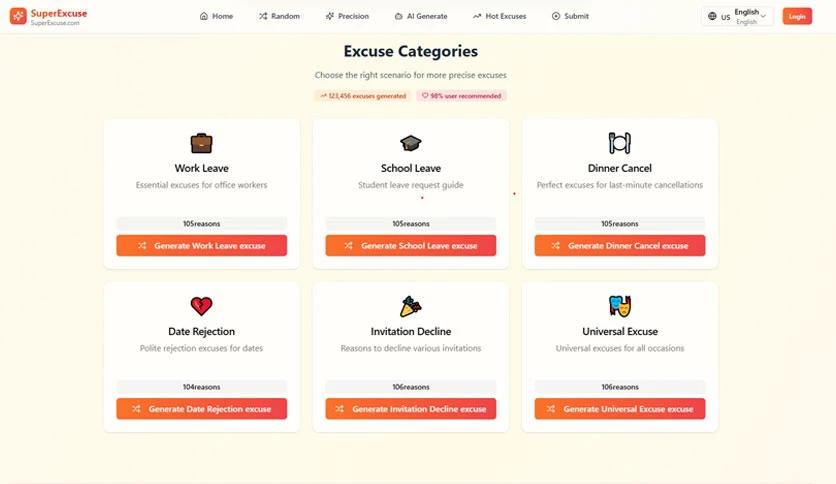Click the 98% user recommended badge

click(x=462, y=96)
